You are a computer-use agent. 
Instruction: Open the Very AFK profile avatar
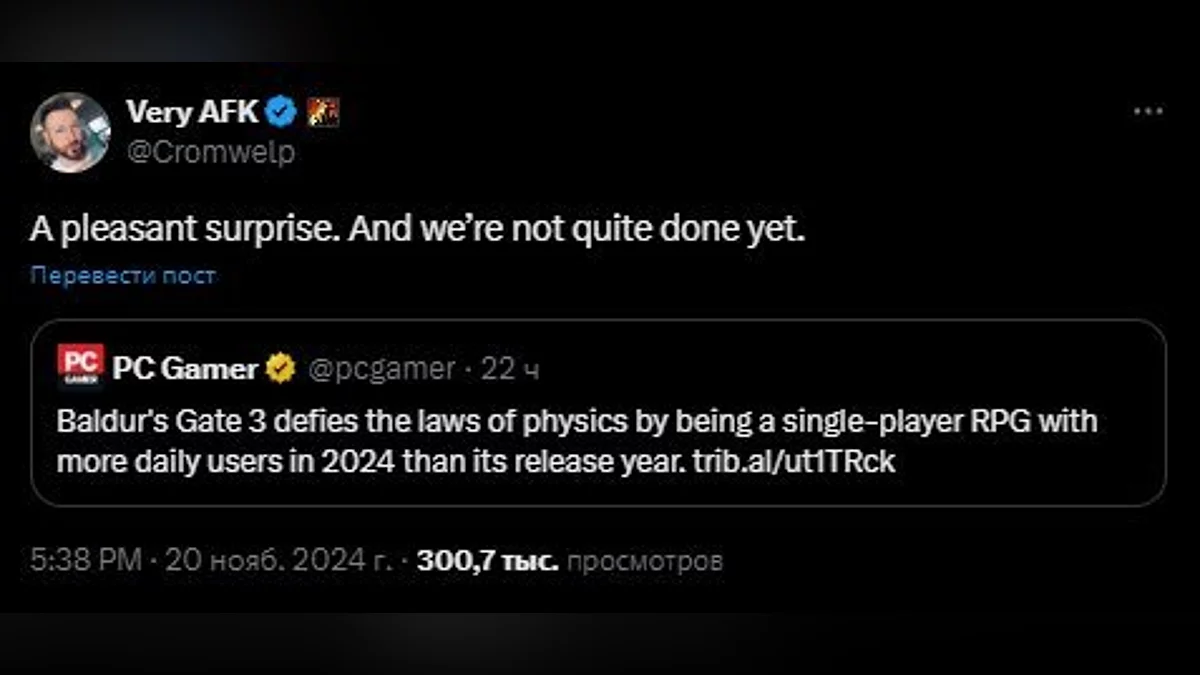click(70, 133)
